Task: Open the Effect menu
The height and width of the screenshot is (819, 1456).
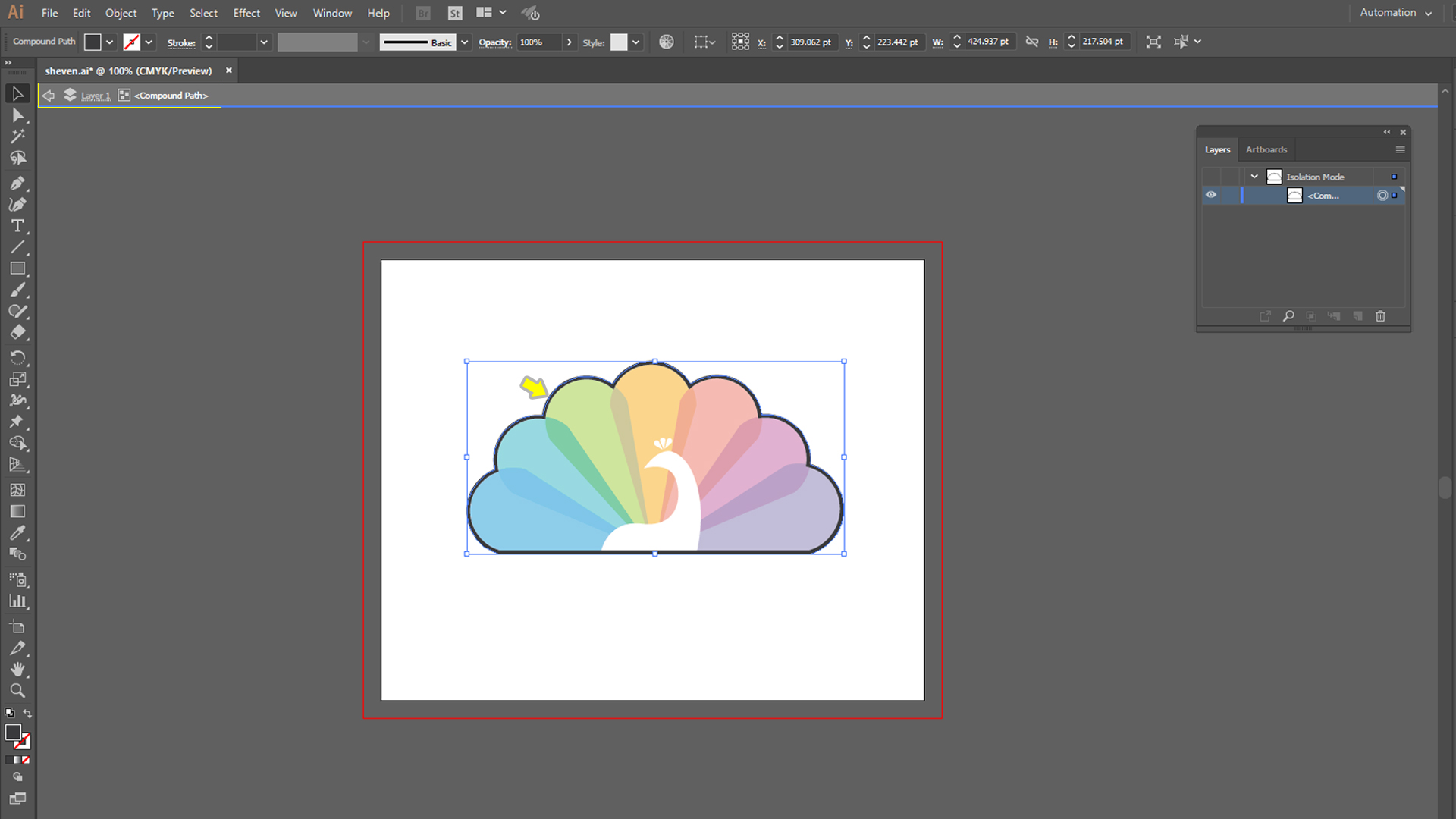Action: coord(246,13)
